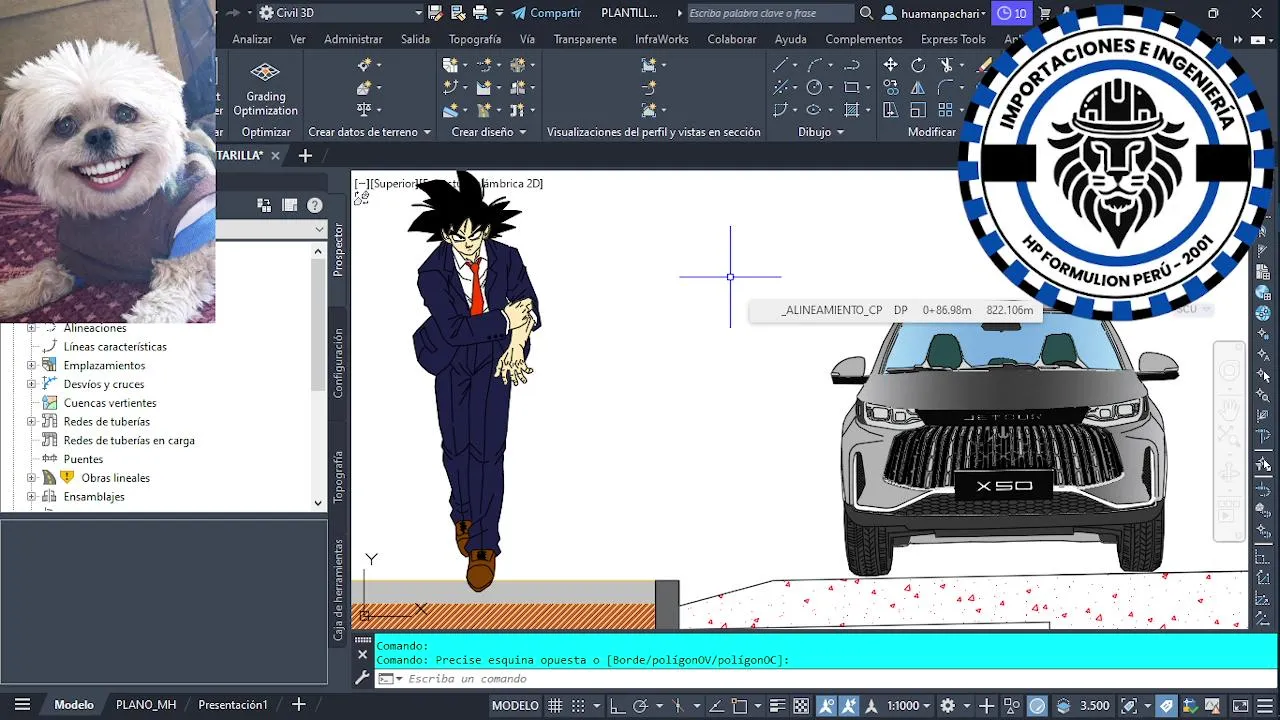Screen dimensions: 1280x720
Task: Toggle snap mode in status bar
Action: (x=578, y=705)
